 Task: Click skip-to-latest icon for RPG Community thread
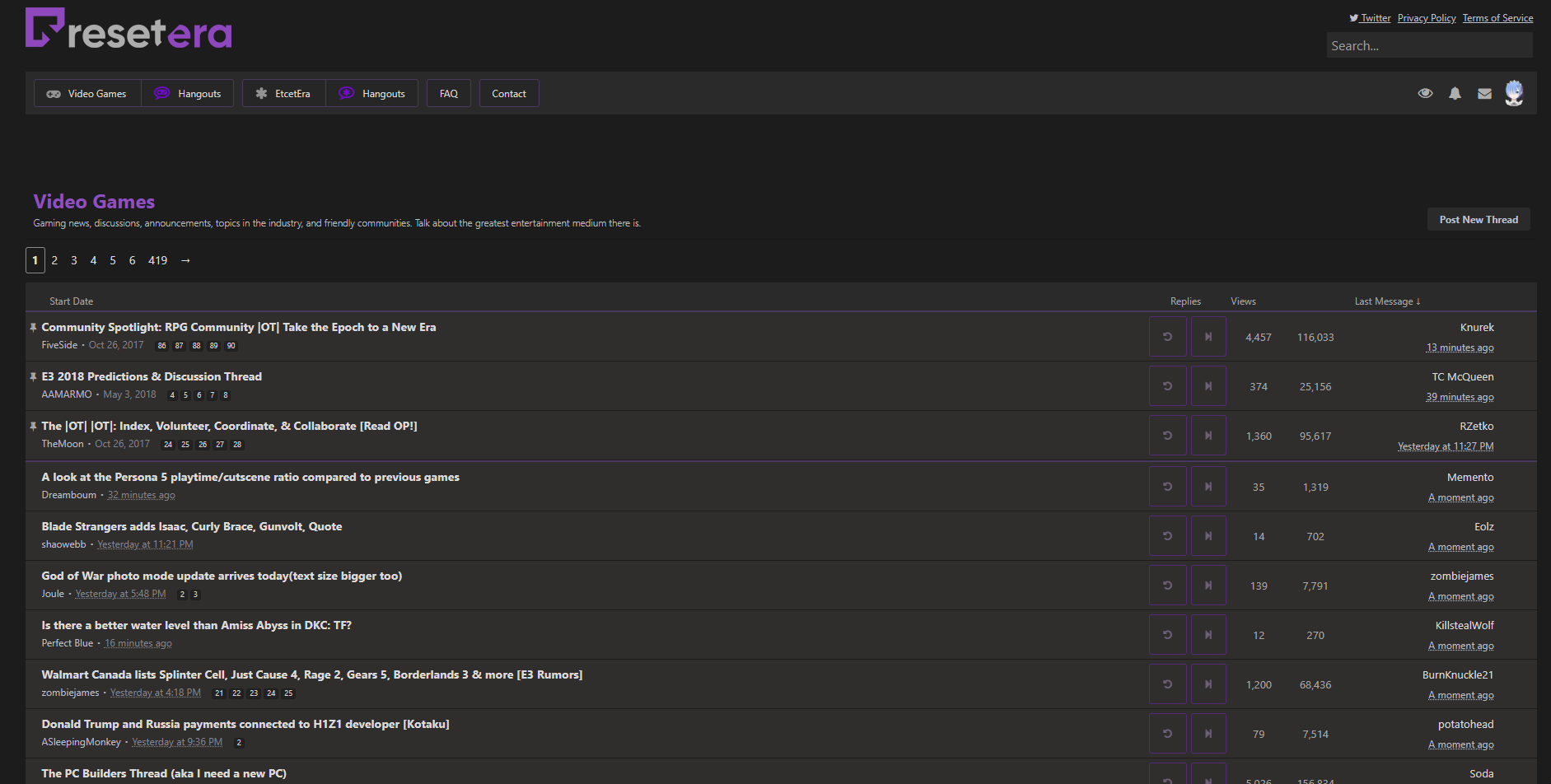point(1208,337)
